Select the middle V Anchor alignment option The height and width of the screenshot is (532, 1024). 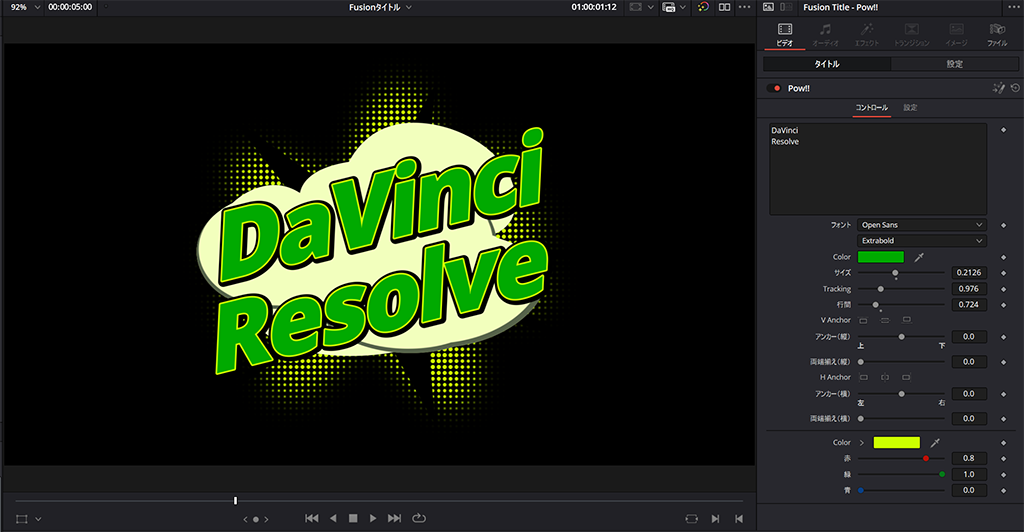point(885,321)
